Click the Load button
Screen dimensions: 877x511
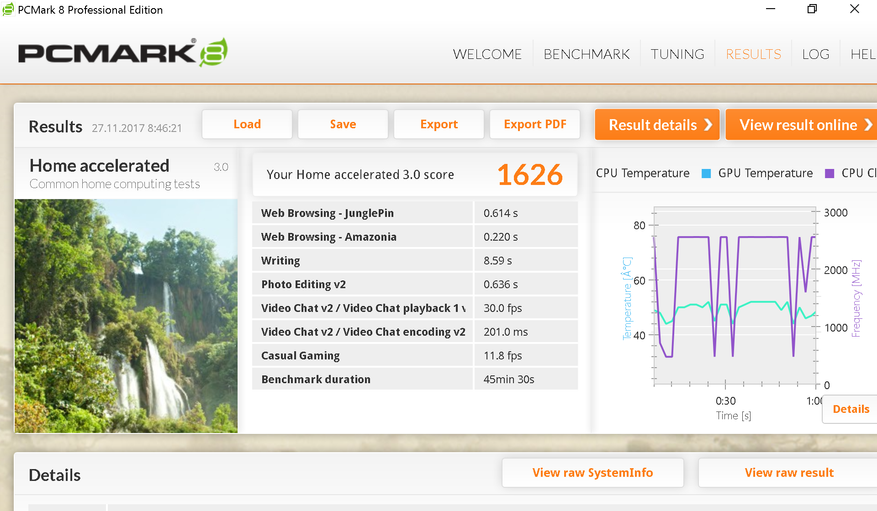click(x=247, y=124)
